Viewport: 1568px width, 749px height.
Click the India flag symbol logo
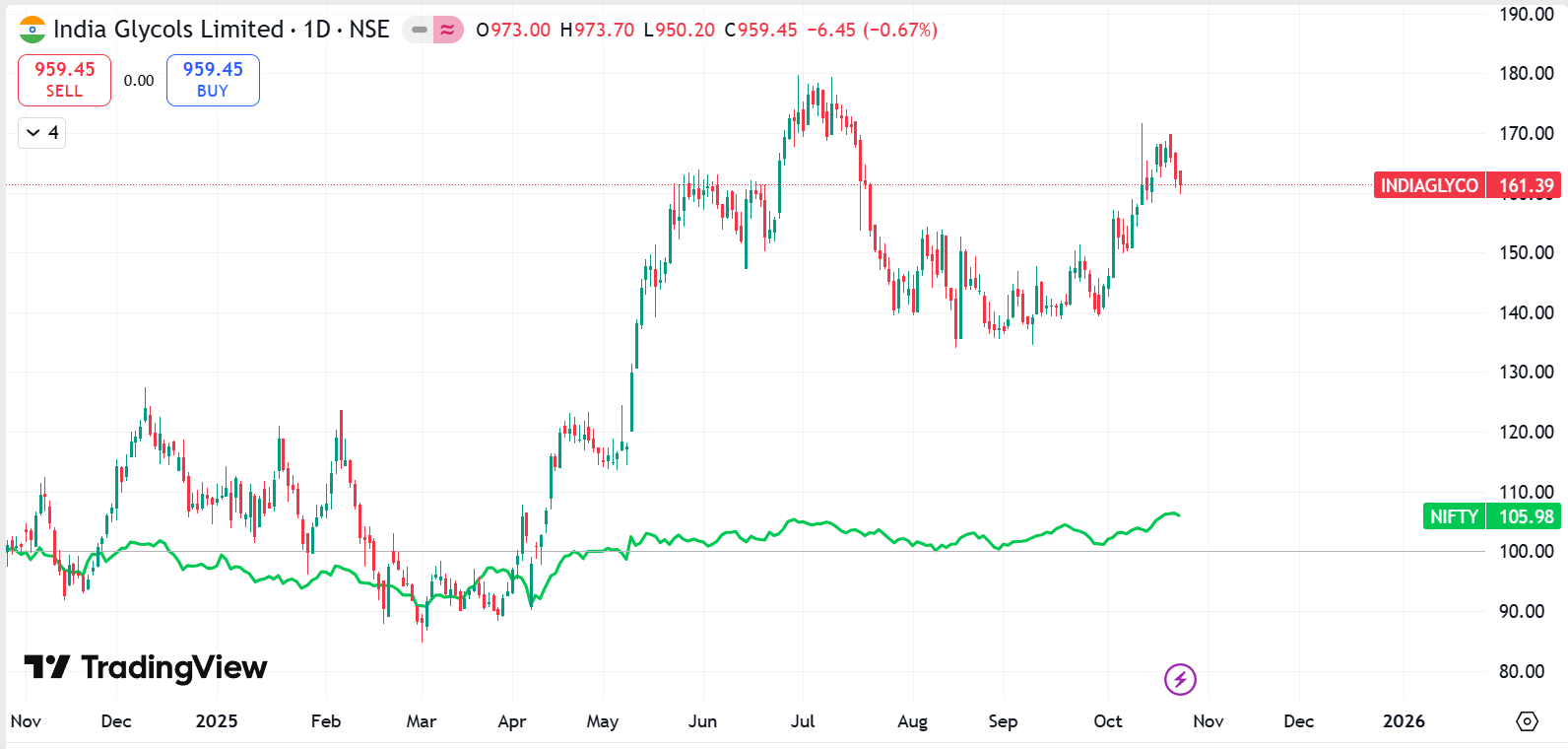(x=33, y=30)
